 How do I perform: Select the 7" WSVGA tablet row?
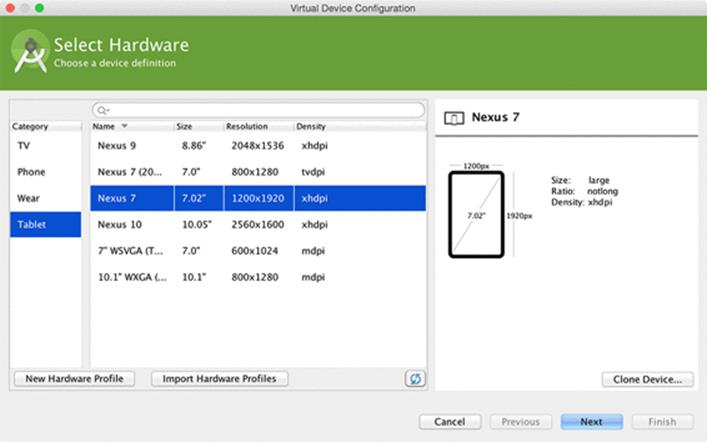pyautogui.click(x=258, y=250)
